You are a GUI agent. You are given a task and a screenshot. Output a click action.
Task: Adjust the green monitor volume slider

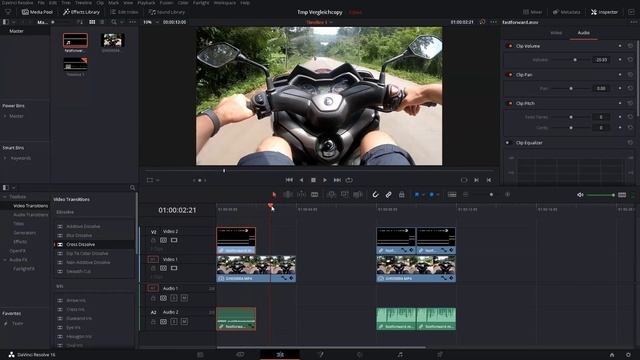(600, 195)
